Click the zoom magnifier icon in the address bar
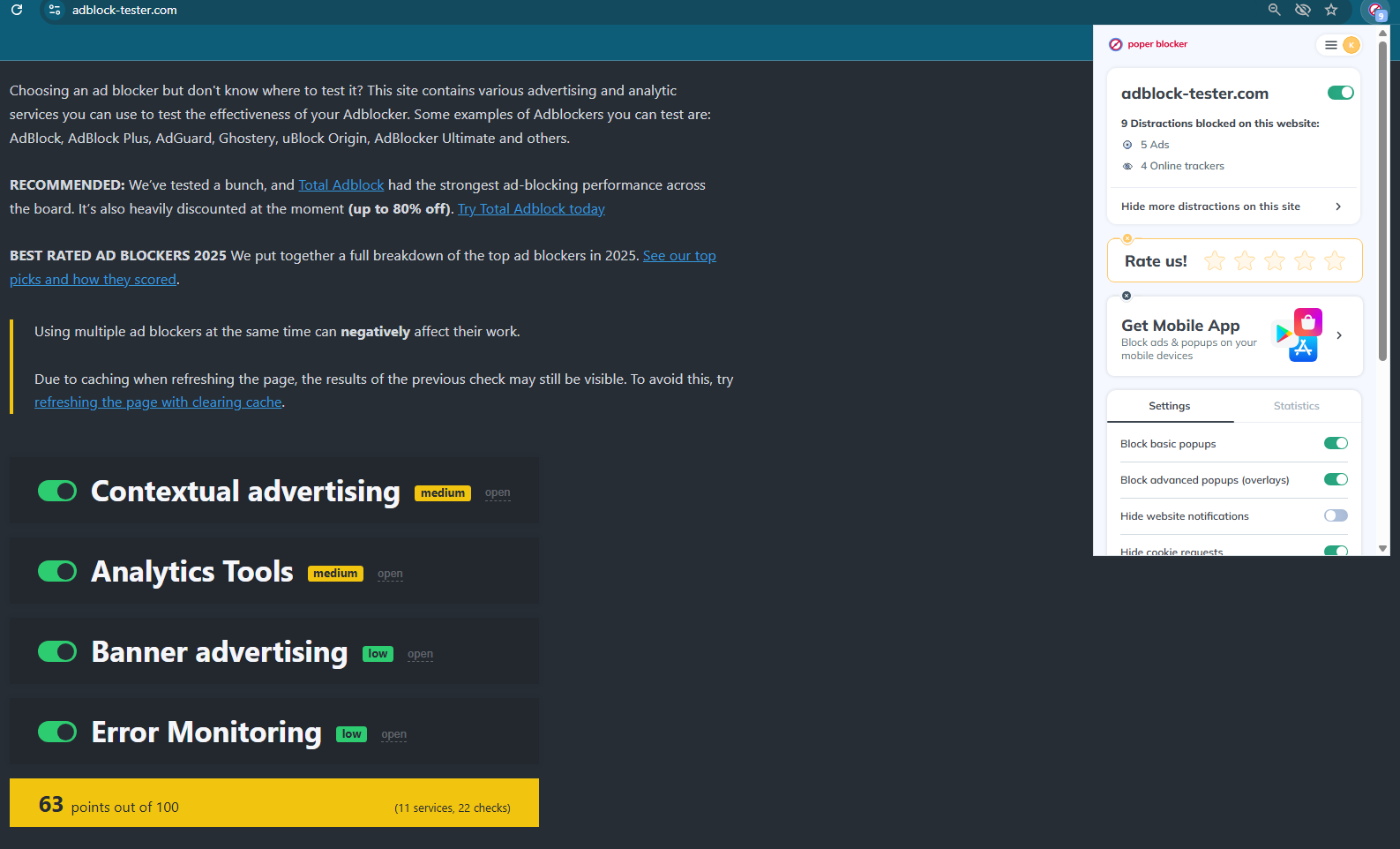The height and width of the screenshot is (849, 1400). [x=1274, y=10]
